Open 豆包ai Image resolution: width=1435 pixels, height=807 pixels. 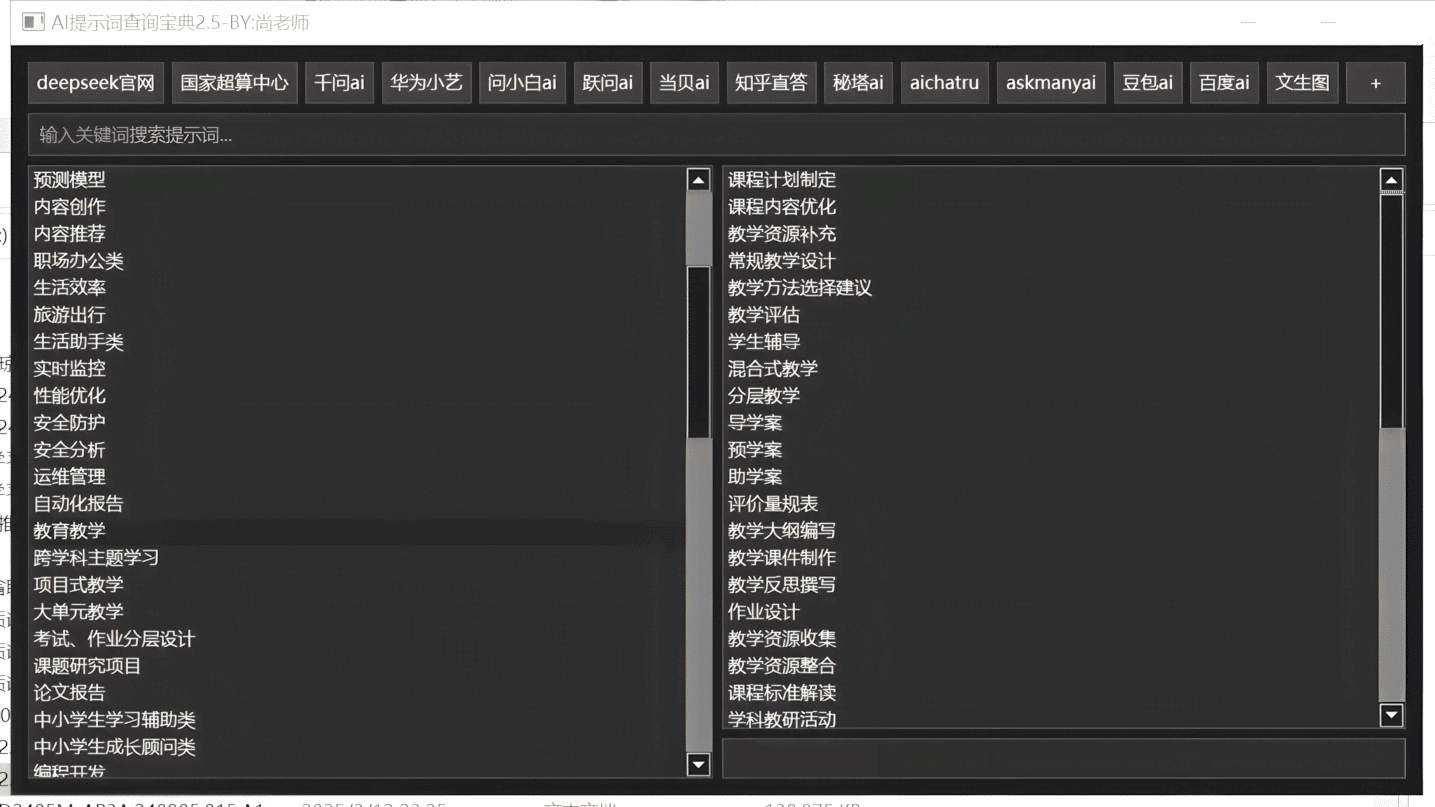point(1148,83)
